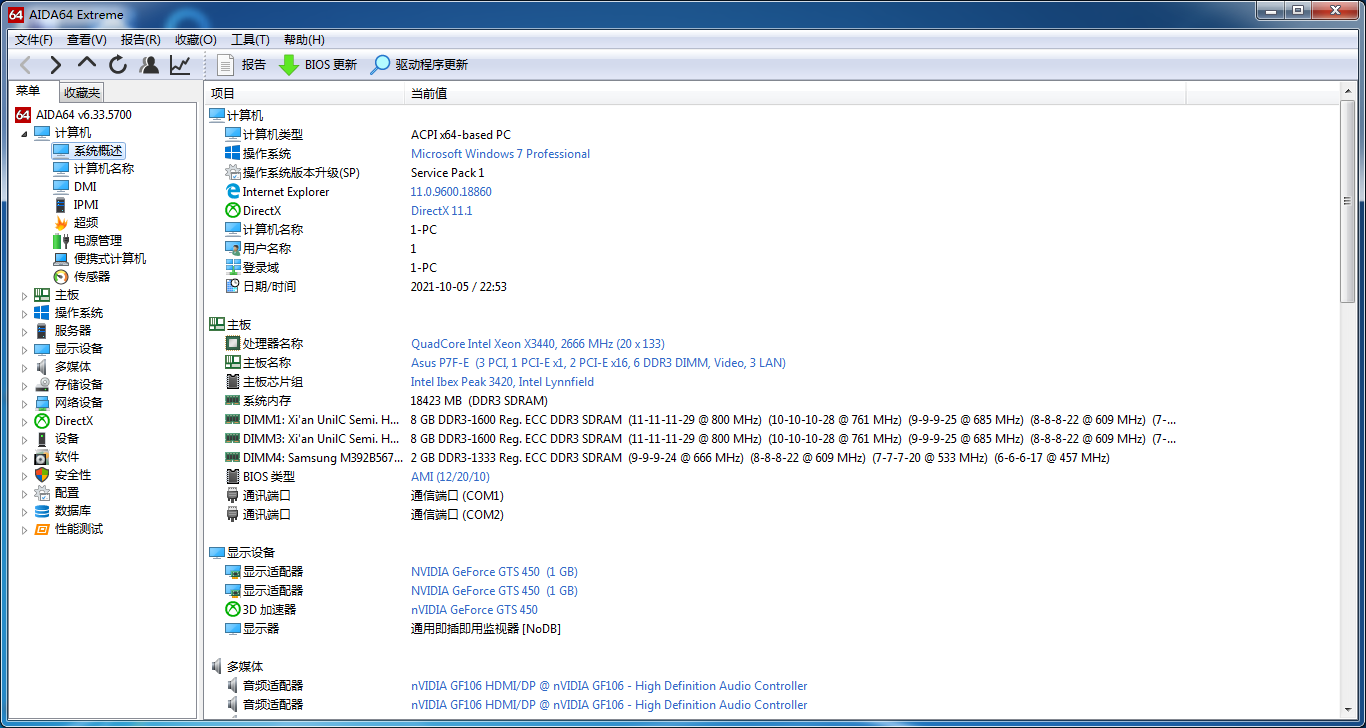The width and height of the screenshot is (1366, 728).
Task: Expand the 显示设备 tree node
Action: (x=24, y=349)
